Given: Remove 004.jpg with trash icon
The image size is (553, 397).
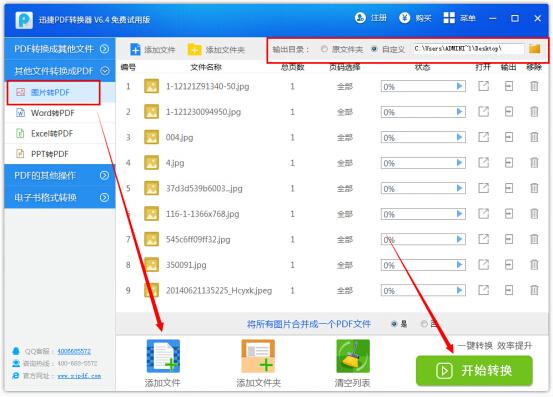Looking at the screenshot, I should (x=534, y=137).
